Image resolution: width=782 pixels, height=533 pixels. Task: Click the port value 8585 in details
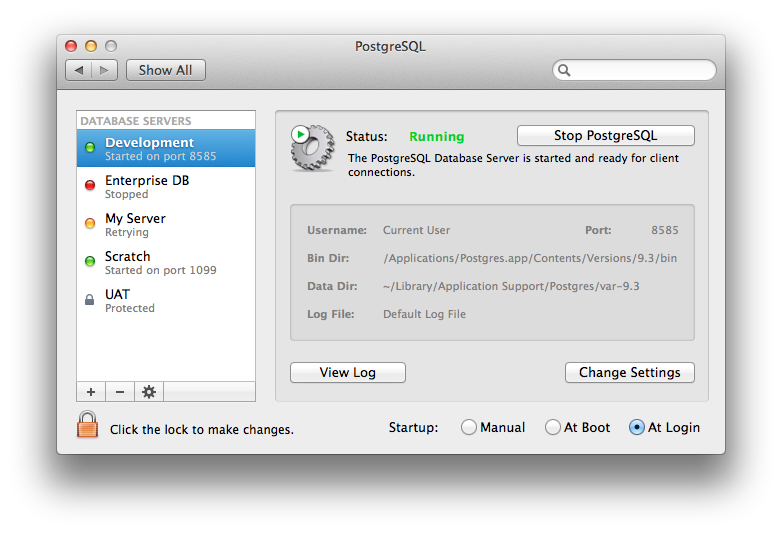click(x=664, y=230)
